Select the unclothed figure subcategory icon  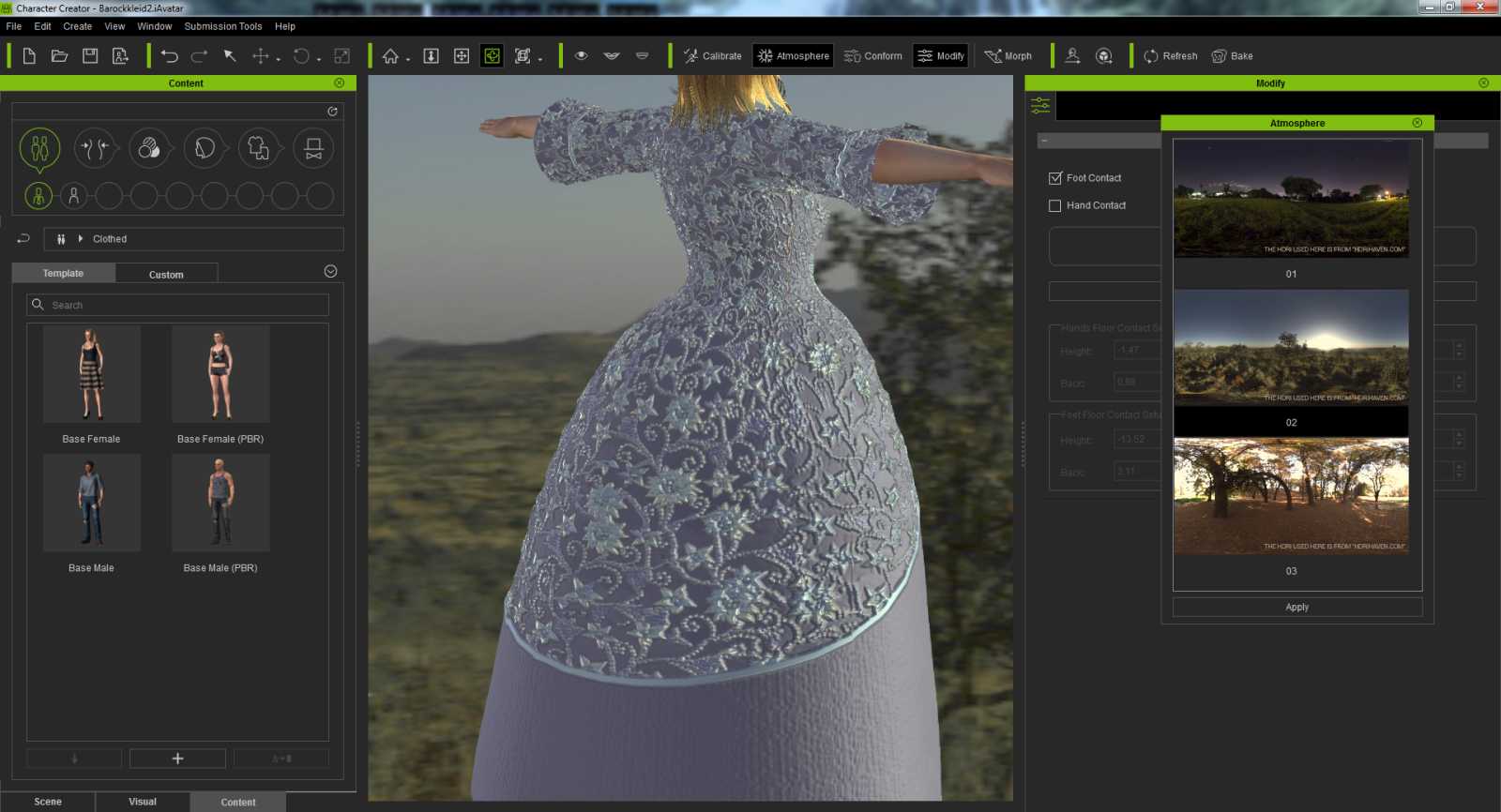tap(73, 196)
